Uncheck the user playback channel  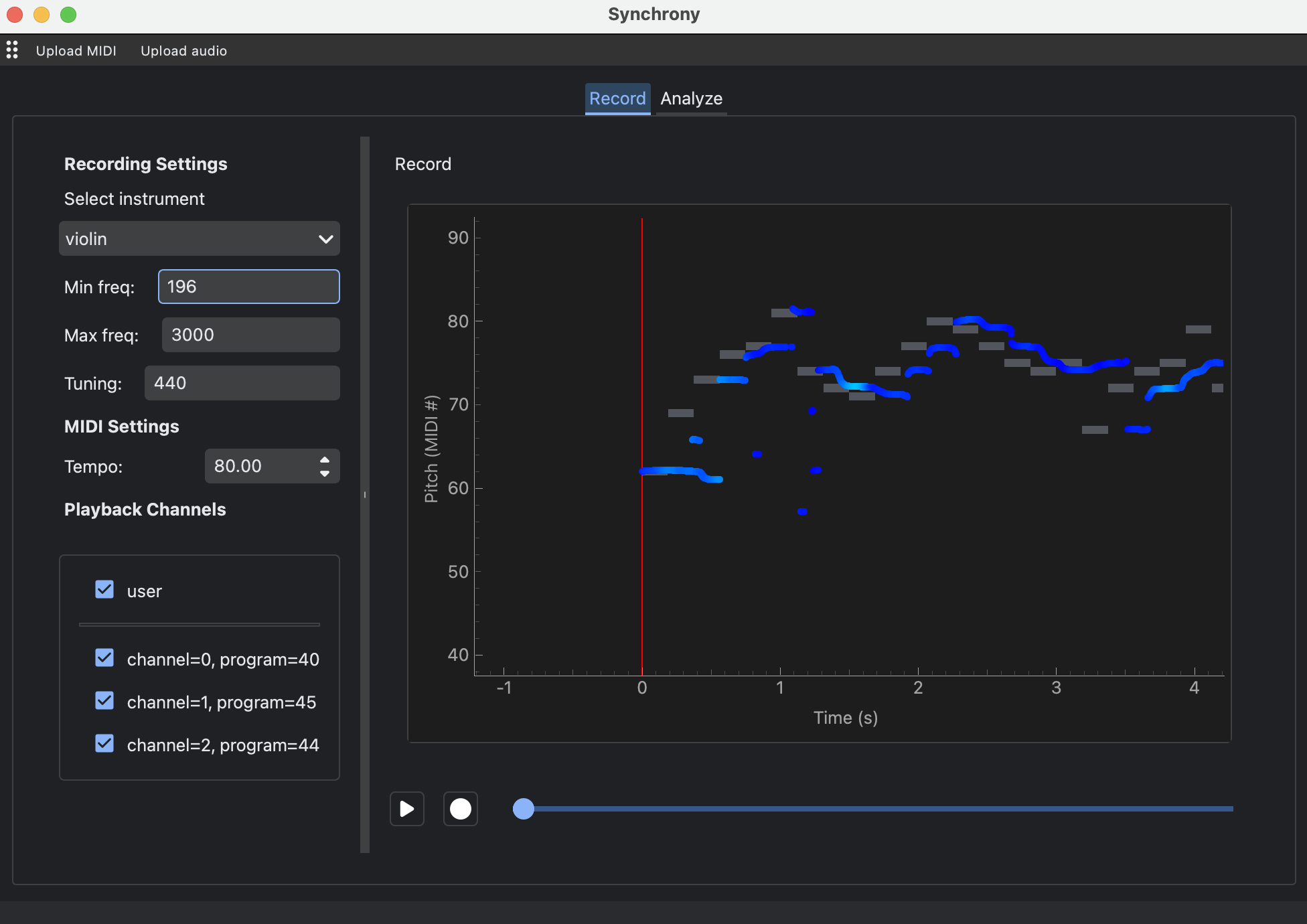pos(104,590)
